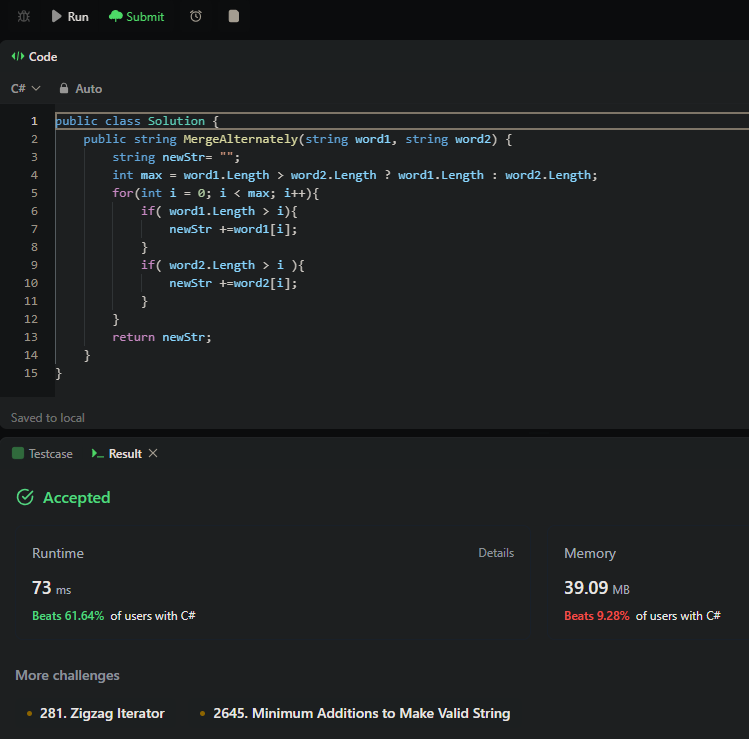Viewport: 749px width, 739px height.
Task: Switch to the Testcase tab
Action: [49, 454]
